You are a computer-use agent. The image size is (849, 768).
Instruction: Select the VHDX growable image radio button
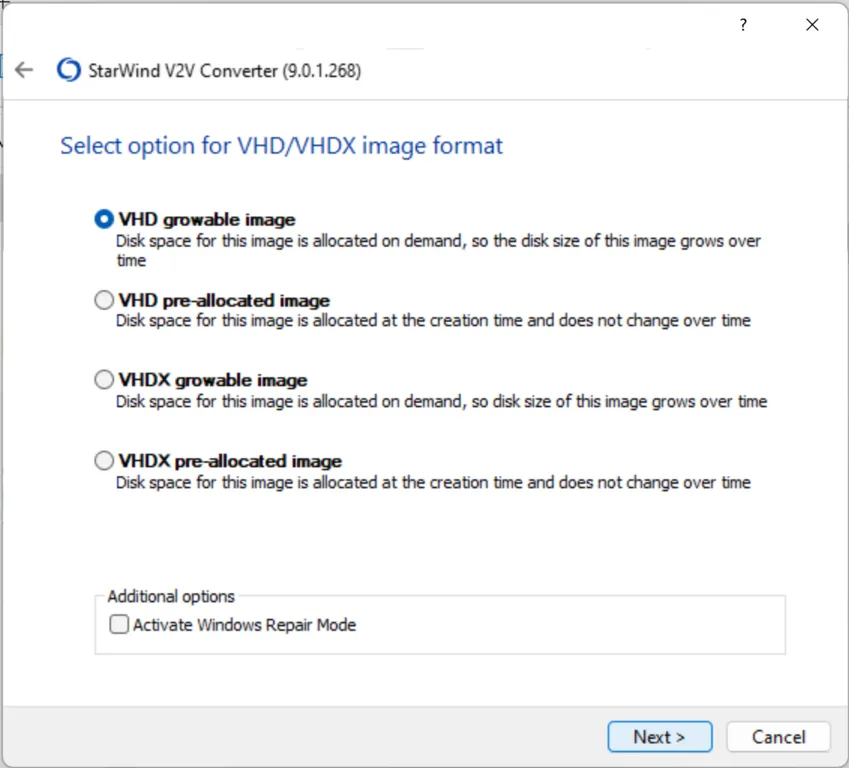tap(104, 379)
